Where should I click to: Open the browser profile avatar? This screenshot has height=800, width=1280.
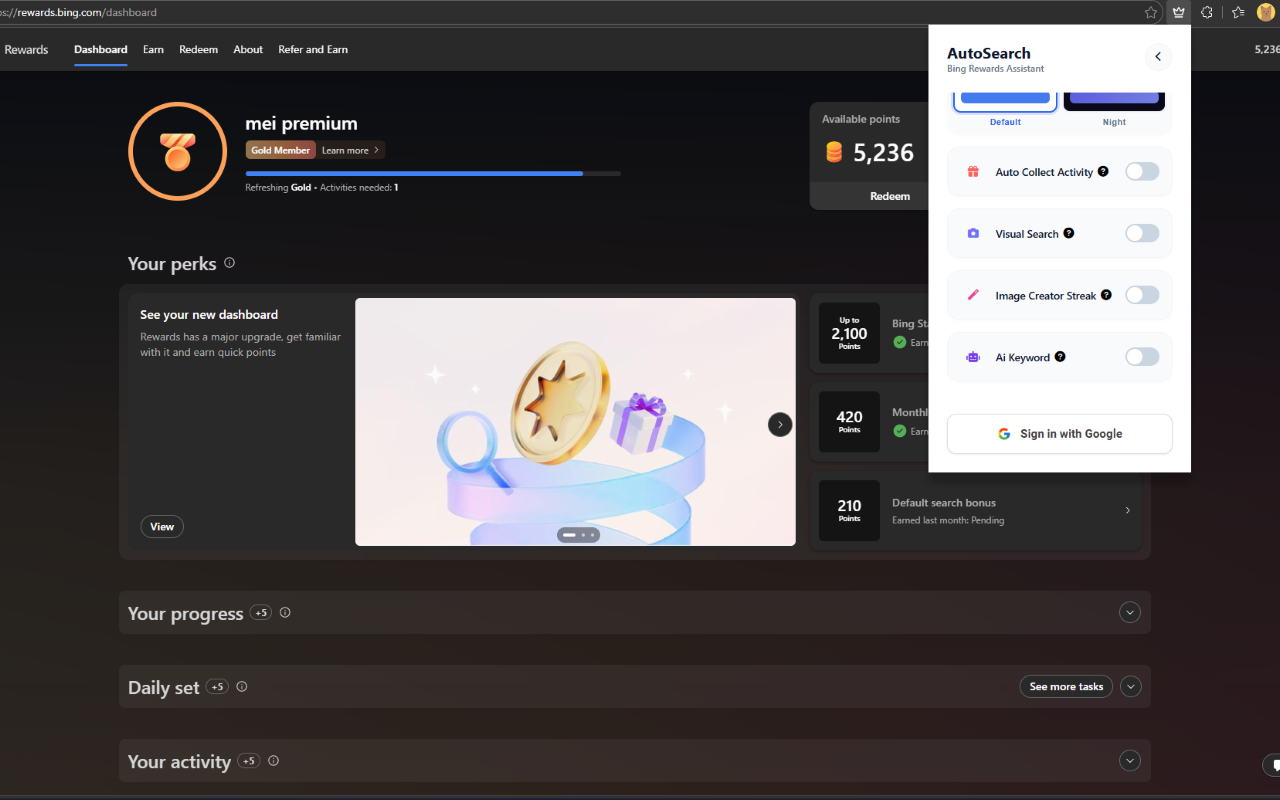pyautogui.click(x=1266, y=12)
